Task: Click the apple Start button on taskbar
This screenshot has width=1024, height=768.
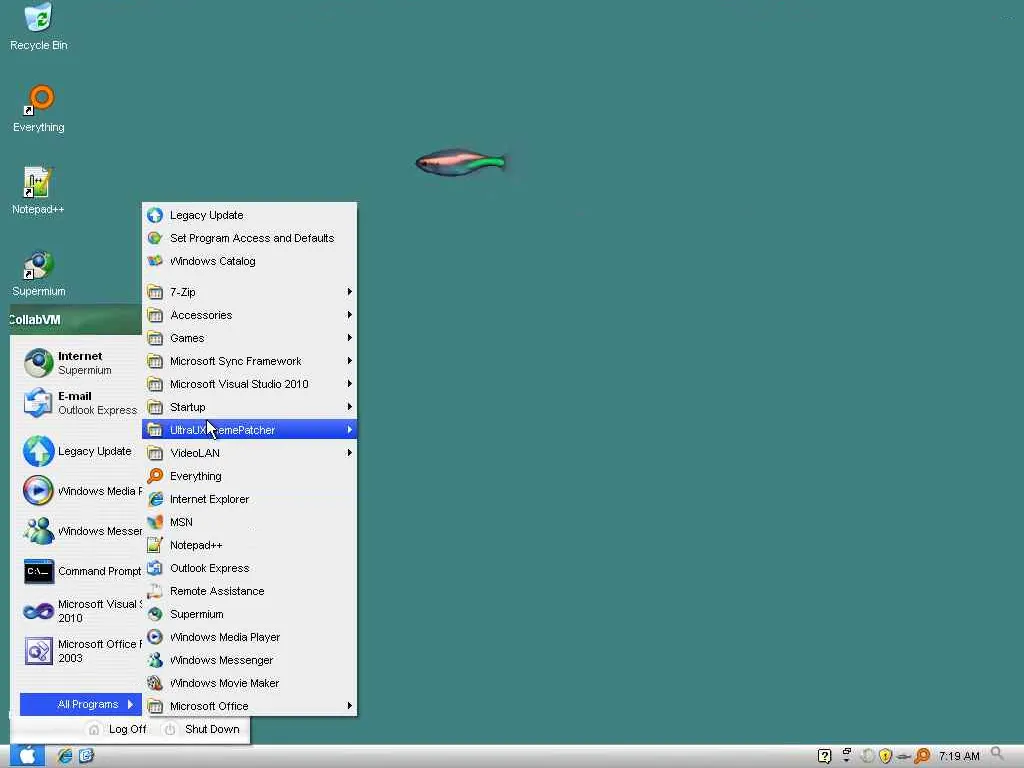Action: (x=27, y=756)
